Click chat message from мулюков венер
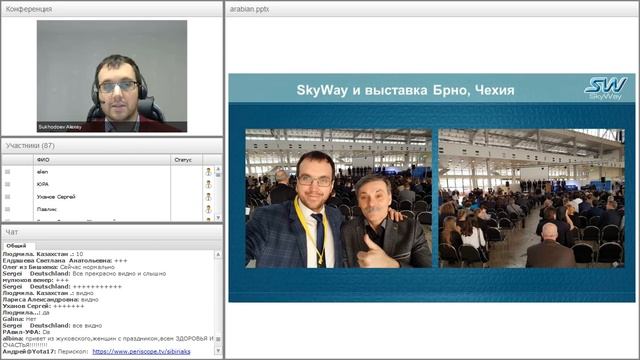640x360 pixels. pyautogui.click(x=36, y=280)
